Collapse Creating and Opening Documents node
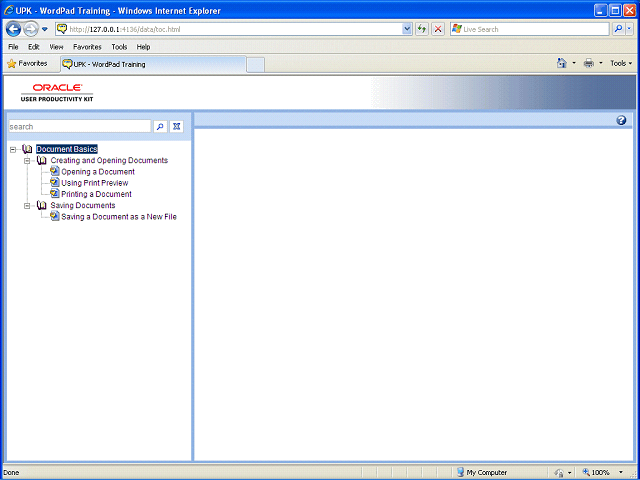The width and height of the screenshot is (640, 480). (x=27, y=161)
